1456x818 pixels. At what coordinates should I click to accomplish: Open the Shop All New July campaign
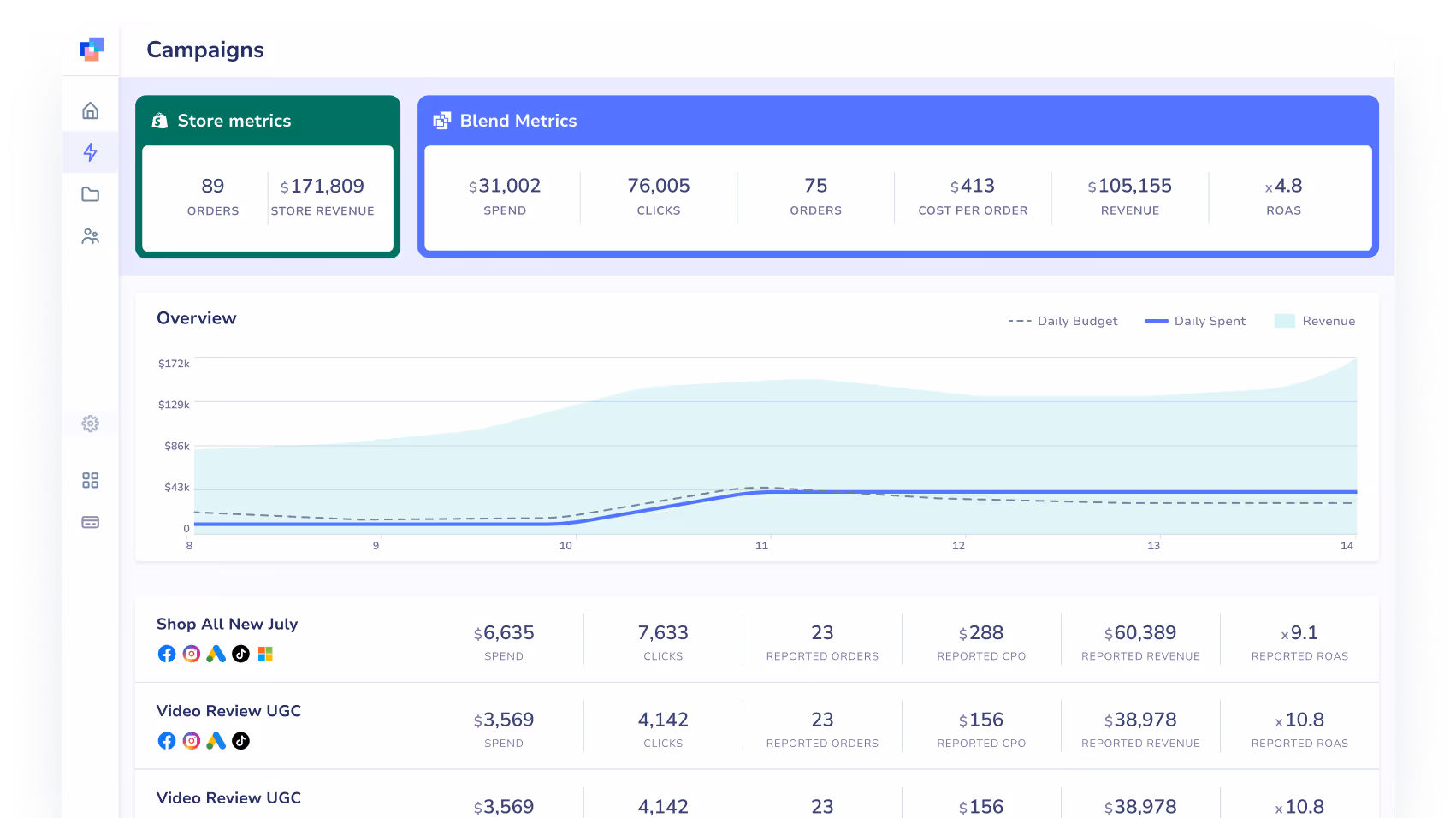[227, 625]
